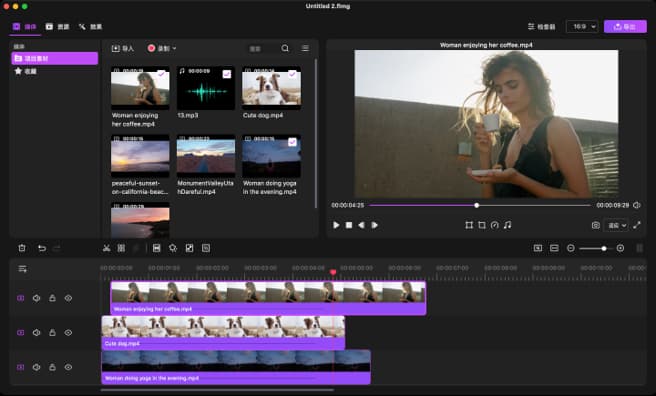The height and width of the screenshot is (396, 656).
Task: Hide the Woman doing yoga track
Action: point(68,367)
